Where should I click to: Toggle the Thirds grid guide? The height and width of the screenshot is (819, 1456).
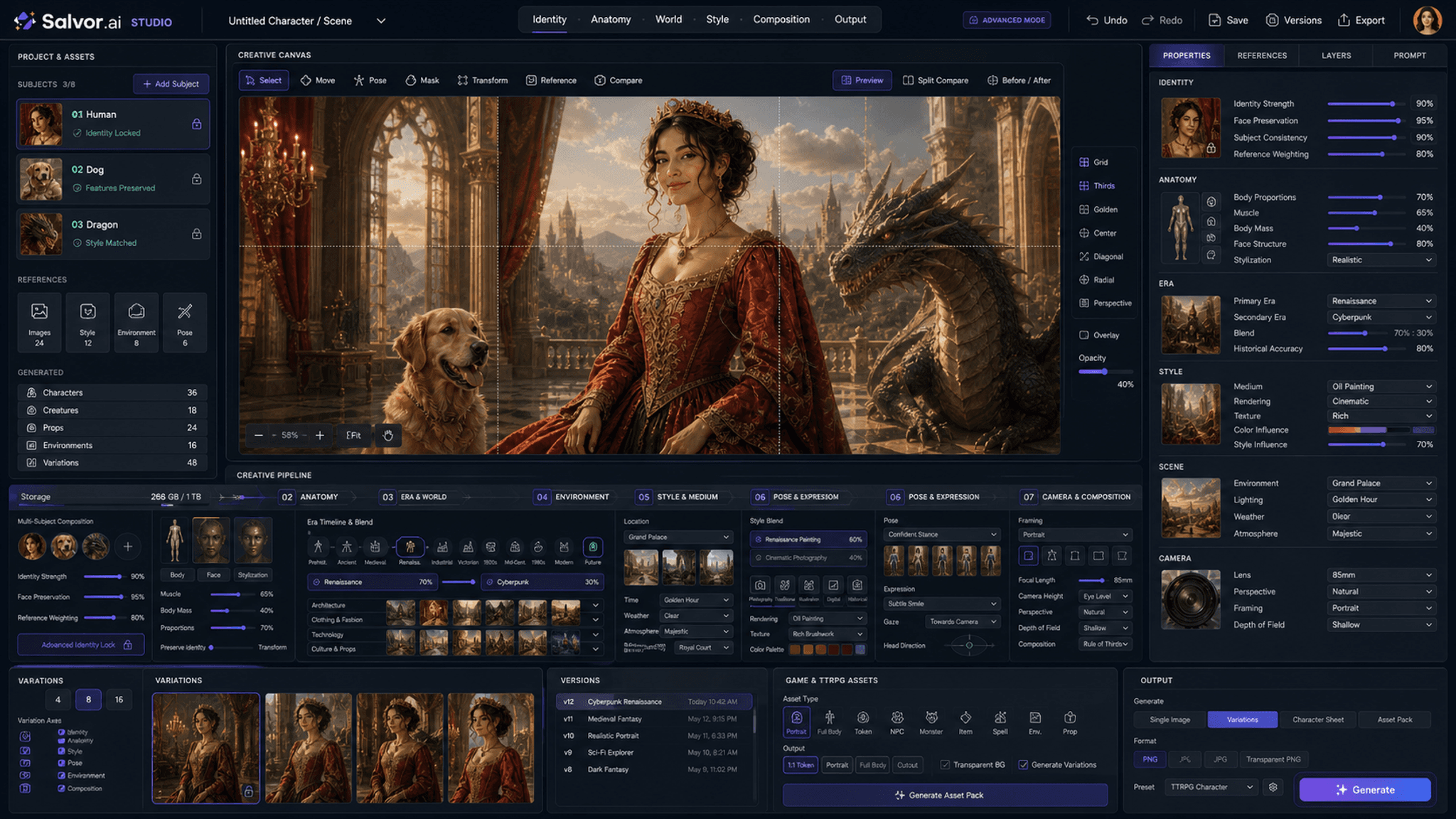pos(1097,186)
